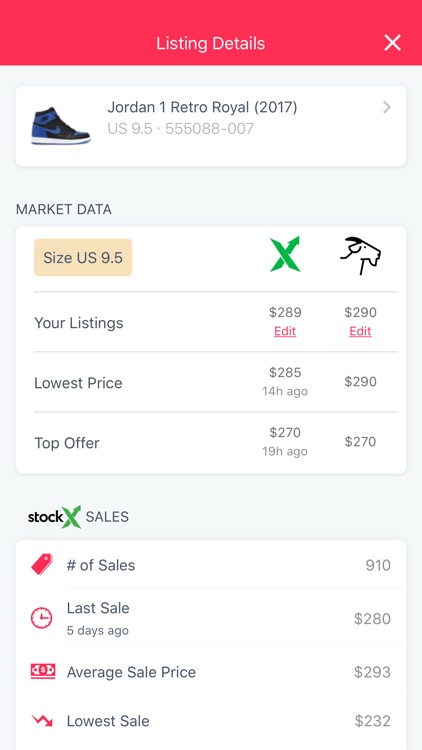Tap the GOAT goat logo

(x=360, y=255)
